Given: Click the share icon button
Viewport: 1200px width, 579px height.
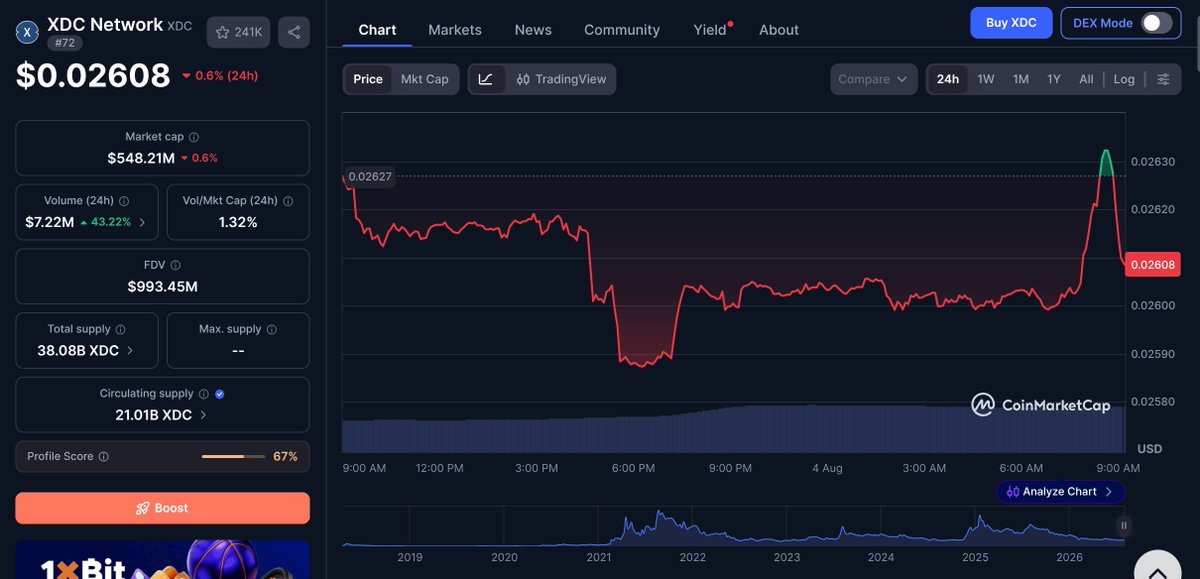Looking at the screenshot, I should (293, 32).
